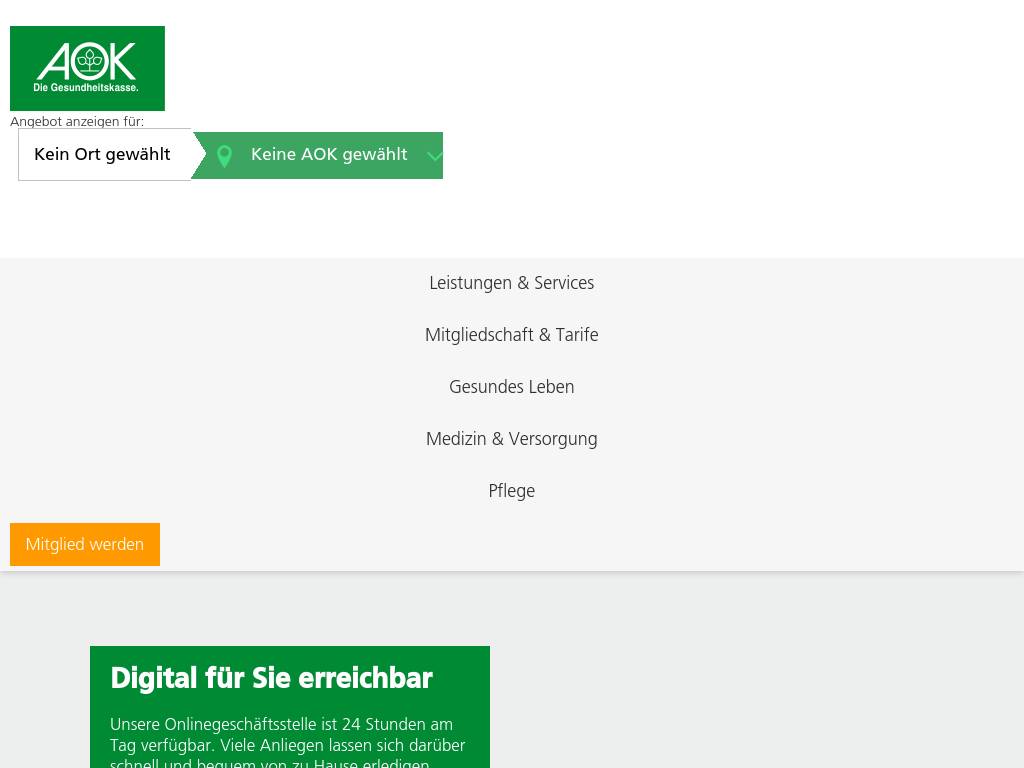This screenshot has width=1024, height=768.
Task: Open the Leistungen & Services menu
Action: (511, 283)
